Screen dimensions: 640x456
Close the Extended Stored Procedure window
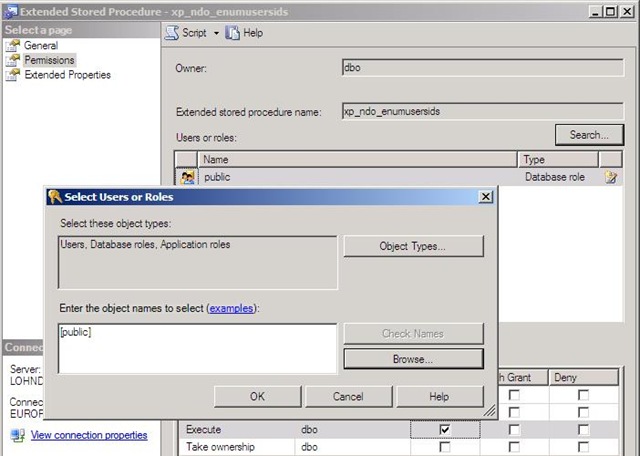click(627, 12)
